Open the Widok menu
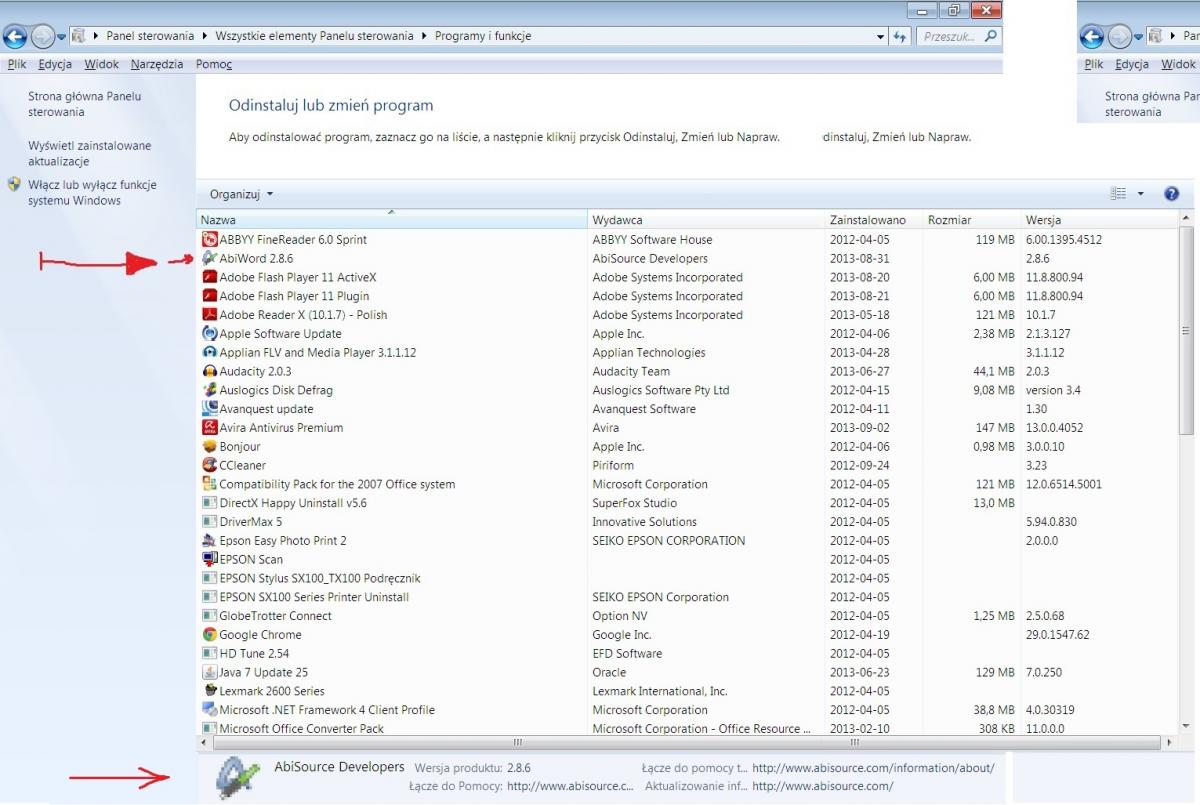 101,64
